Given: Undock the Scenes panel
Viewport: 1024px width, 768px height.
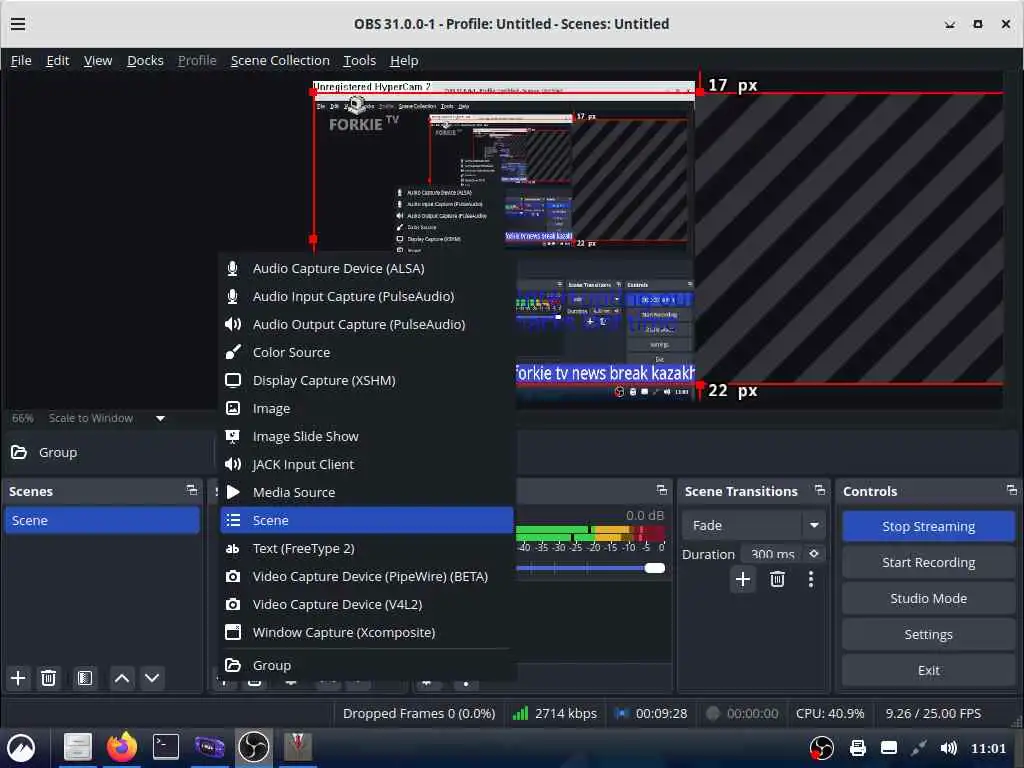Looking at the screenshot, I should [x=191, y=490].
